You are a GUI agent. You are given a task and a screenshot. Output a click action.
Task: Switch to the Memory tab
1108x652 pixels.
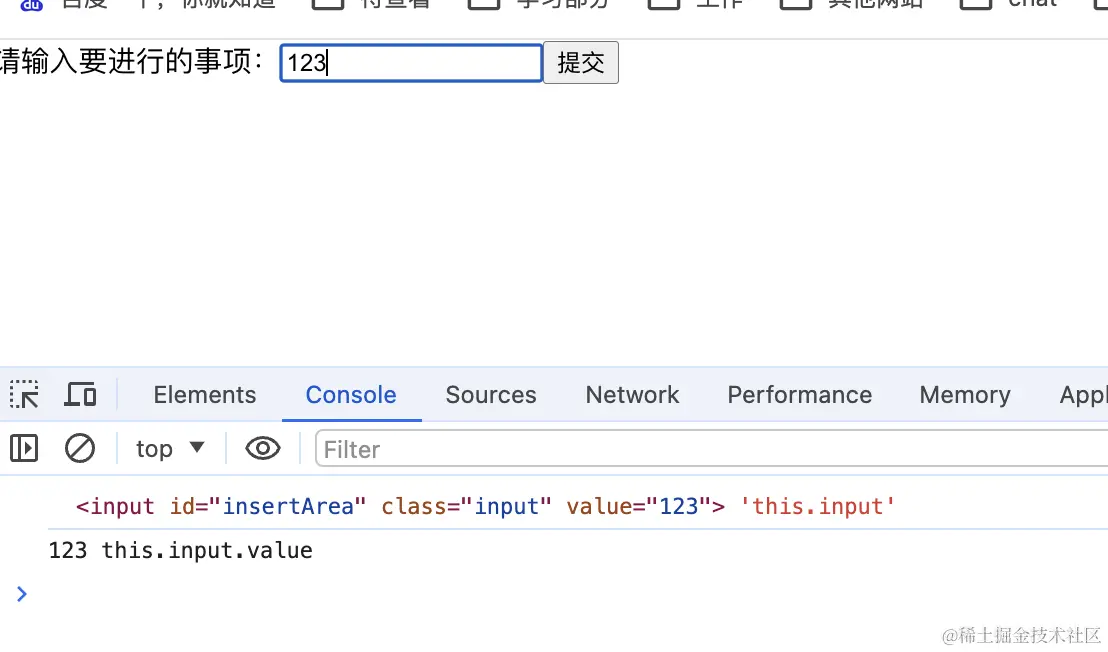(x=965, y=395)
